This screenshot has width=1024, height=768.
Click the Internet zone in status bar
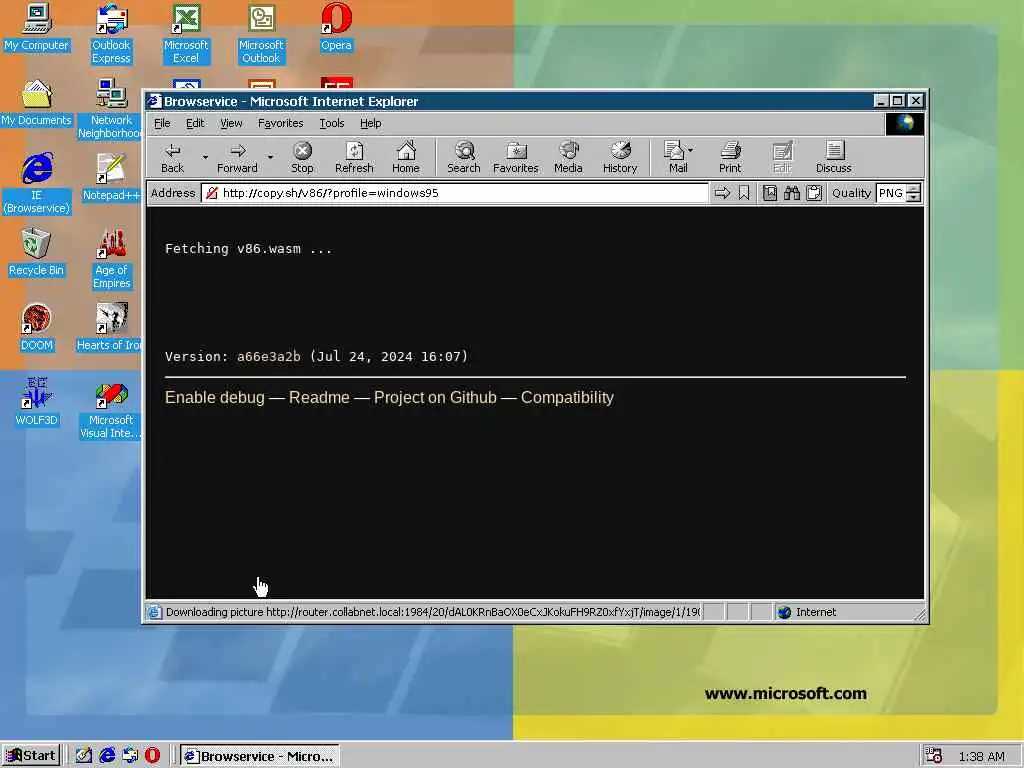pos(807,612)
